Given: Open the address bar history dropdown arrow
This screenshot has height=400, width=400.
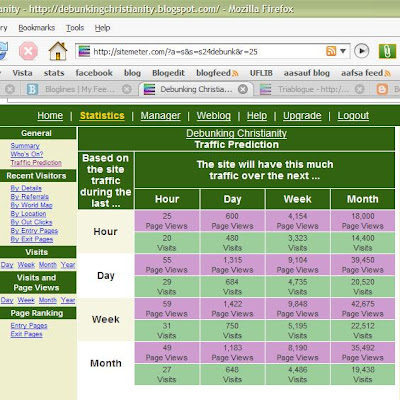Looking at the screenshot, I should pyautogui.click(x=343, y=51).
